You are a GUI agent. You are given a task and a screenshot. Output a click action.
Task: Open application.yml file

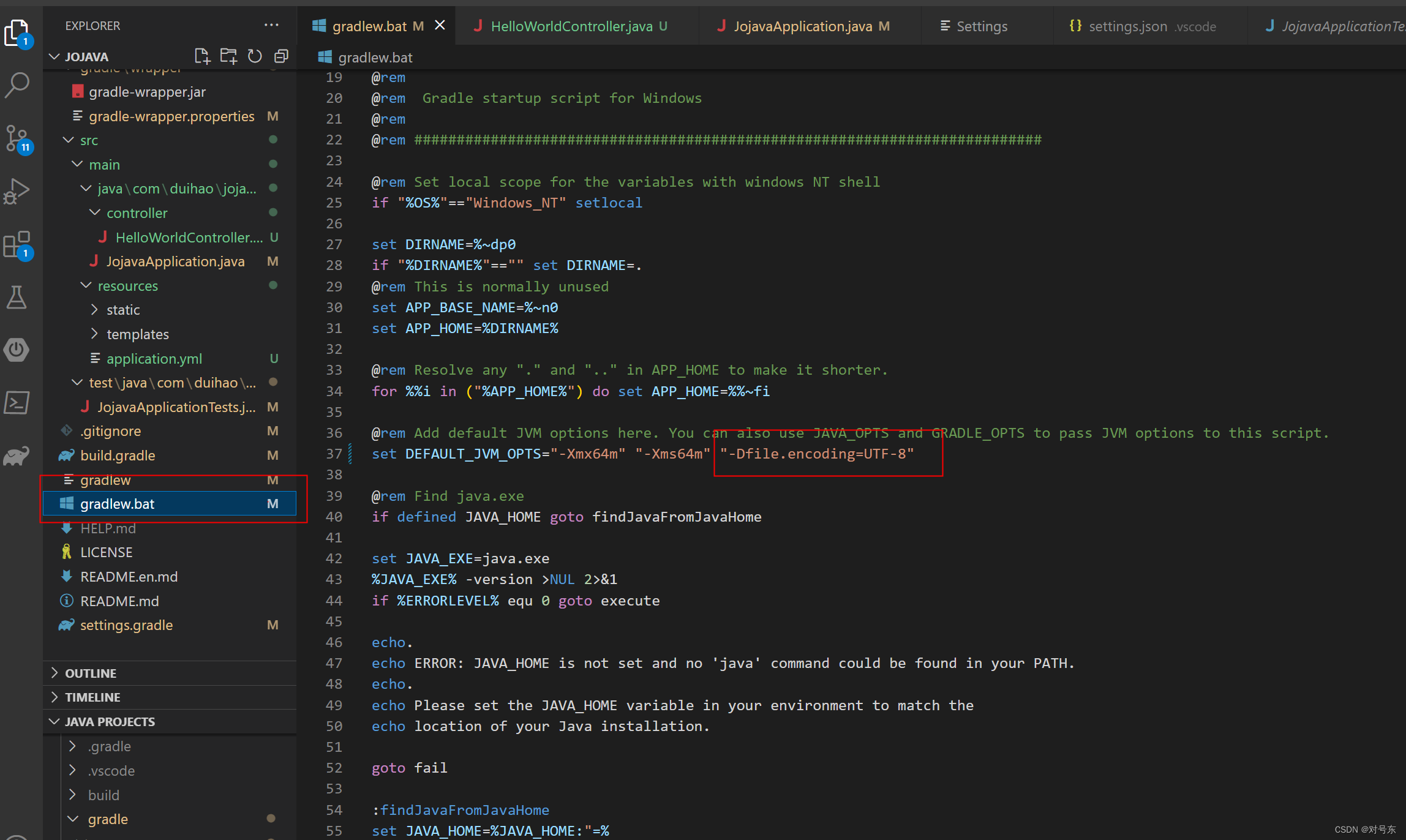click(170, 358)
